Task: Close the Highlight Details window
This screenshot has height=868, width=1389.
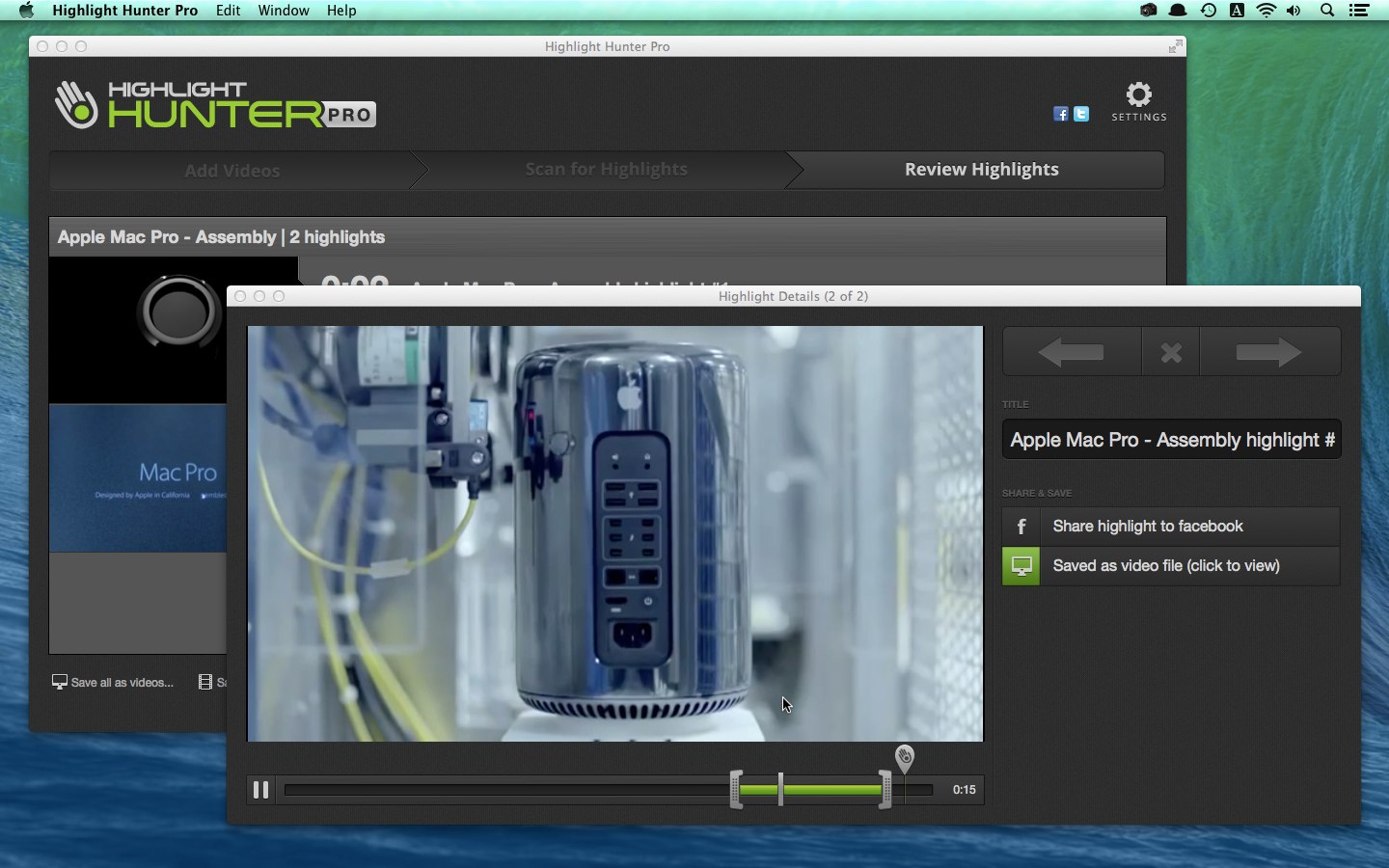Action: tap(240, 296)
